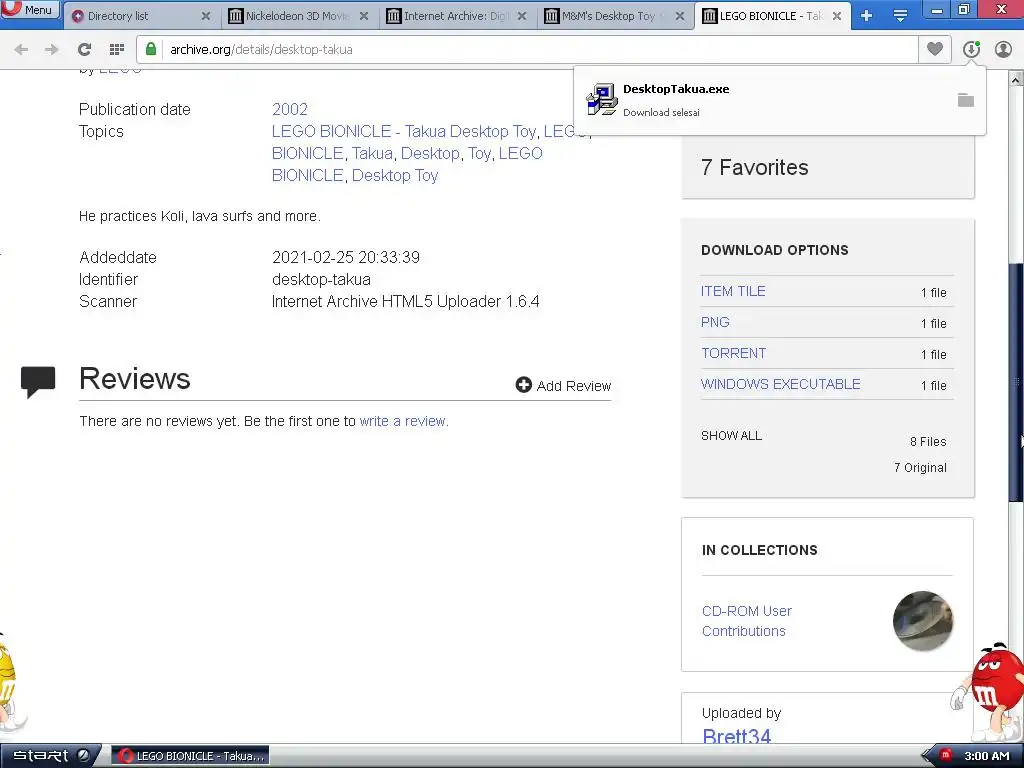Click the Reviews speech bubble icon
1024x768 pixels.
pos(38,382)
